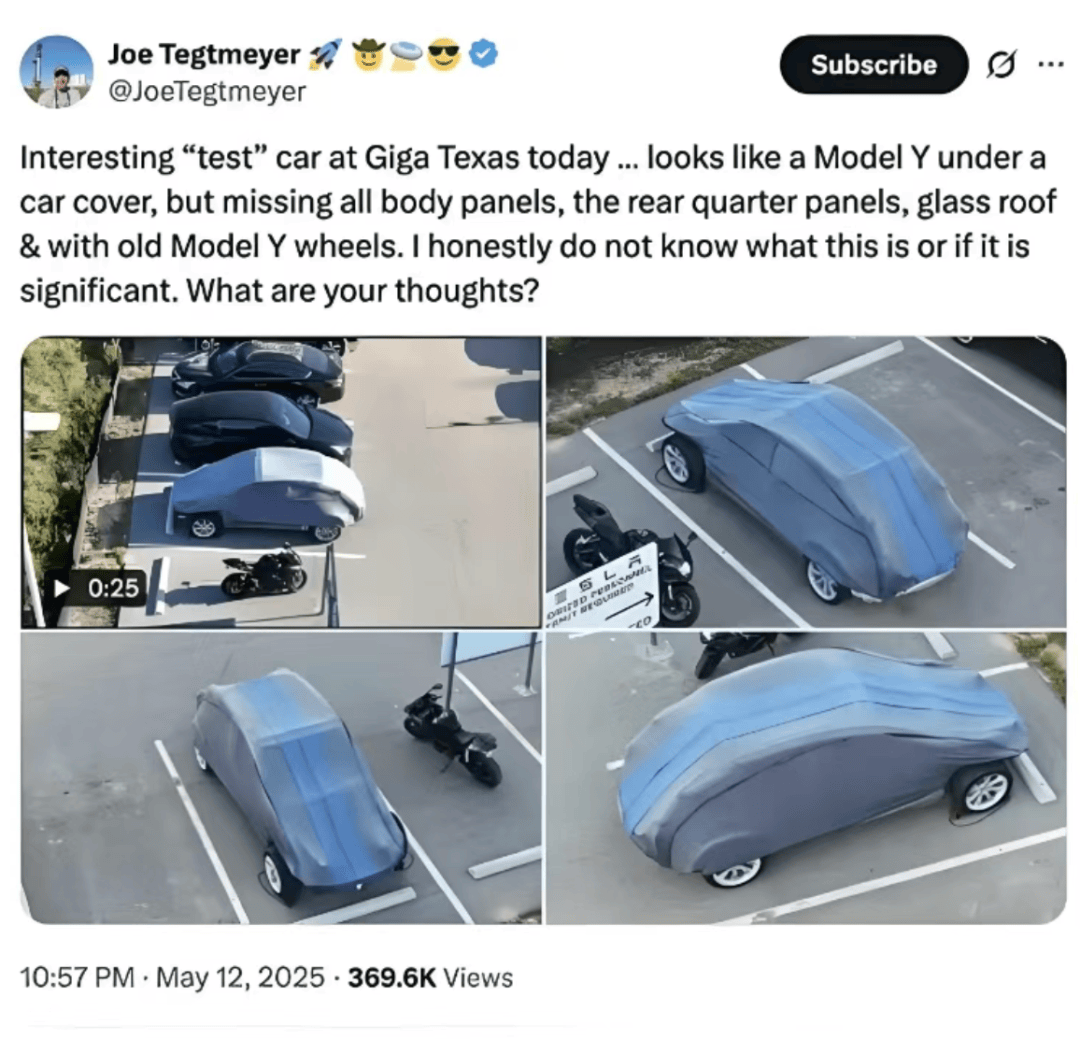
Task: Click the Joe Tegtmeyer display name
Action: 204,54
